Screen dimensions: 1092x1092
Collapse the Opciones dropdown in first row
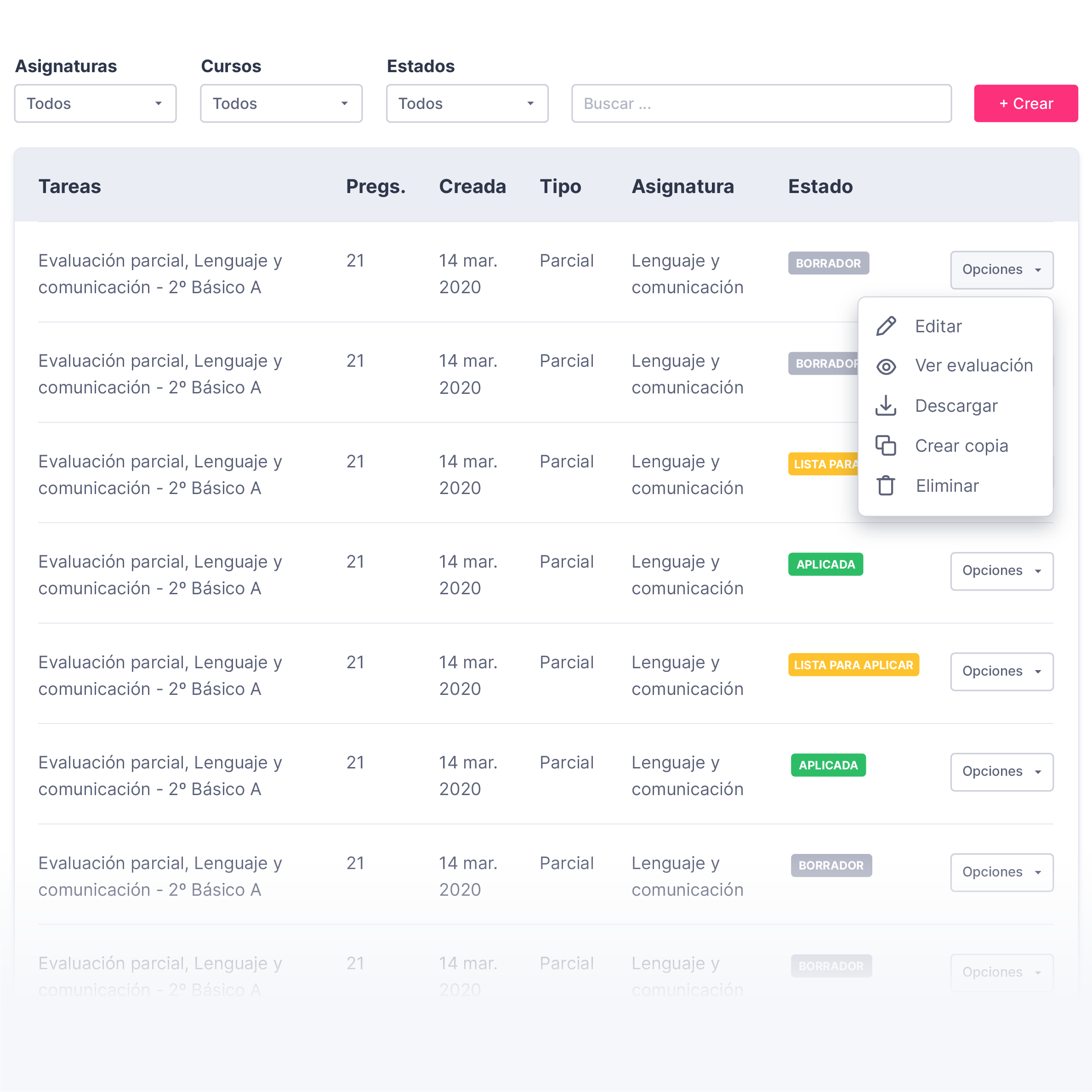point(1001,270)
